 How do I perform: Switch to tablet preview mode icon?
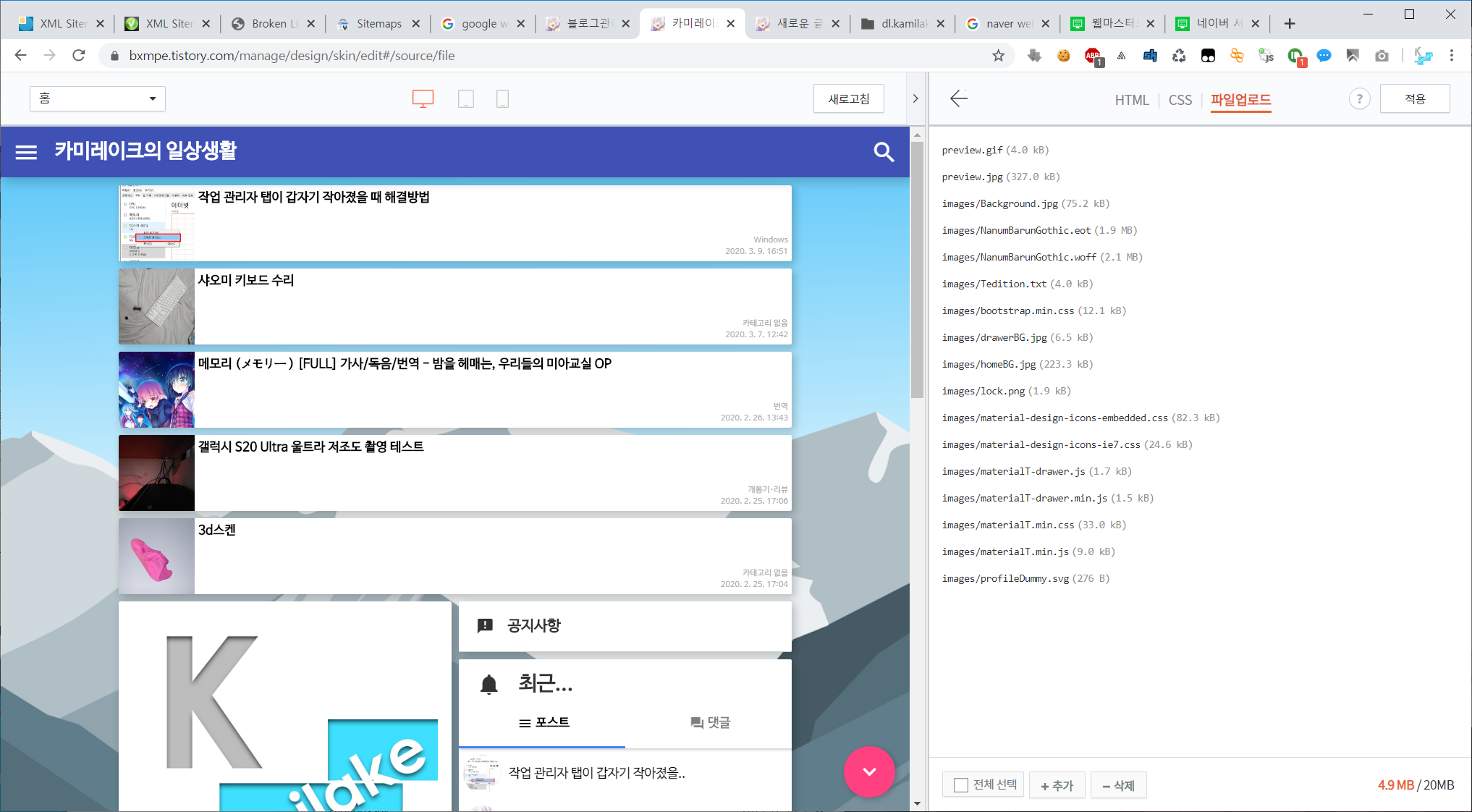coord(466,99)
